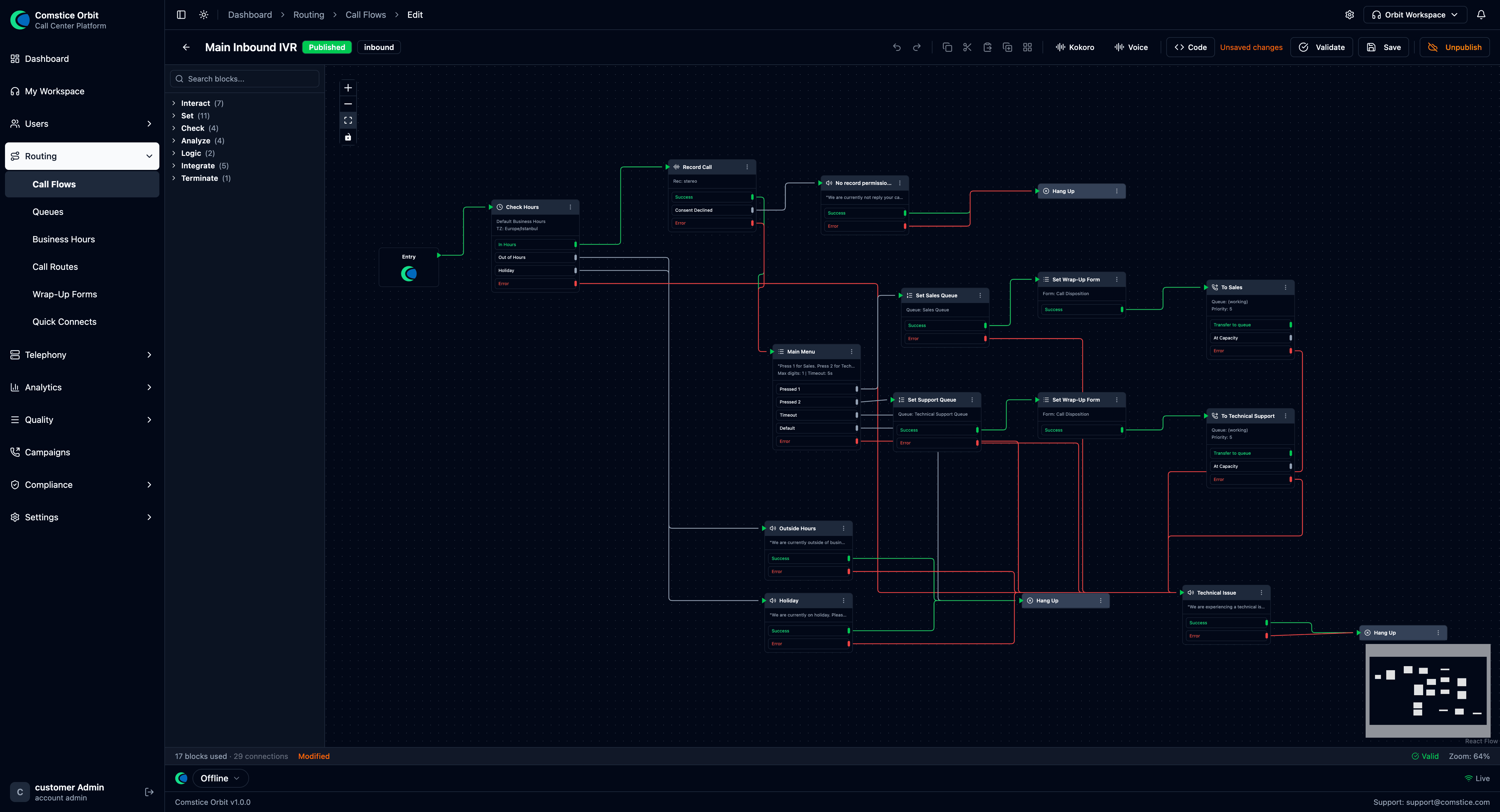The image size is (1500, 812).
Task: Click the copy blocks icon
Action: [x=947, y=47]
